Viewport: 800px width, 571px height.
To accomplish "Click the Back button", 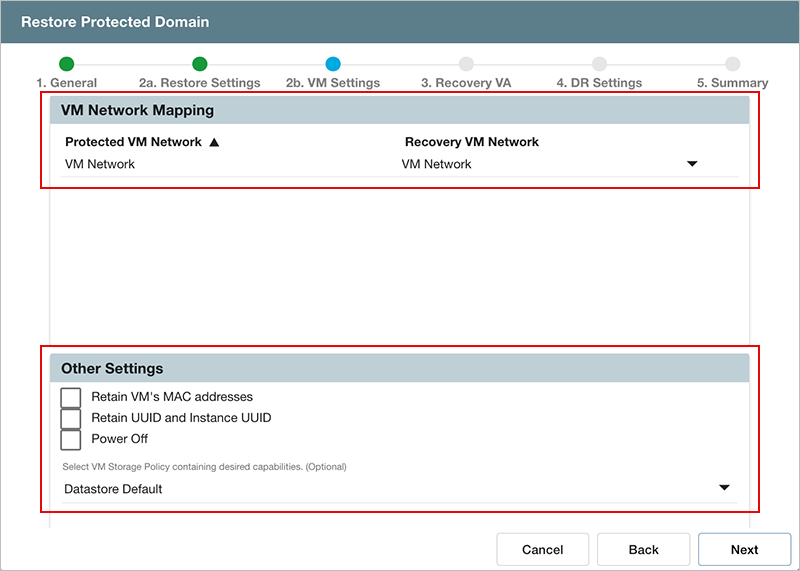I will coord(643,549).
